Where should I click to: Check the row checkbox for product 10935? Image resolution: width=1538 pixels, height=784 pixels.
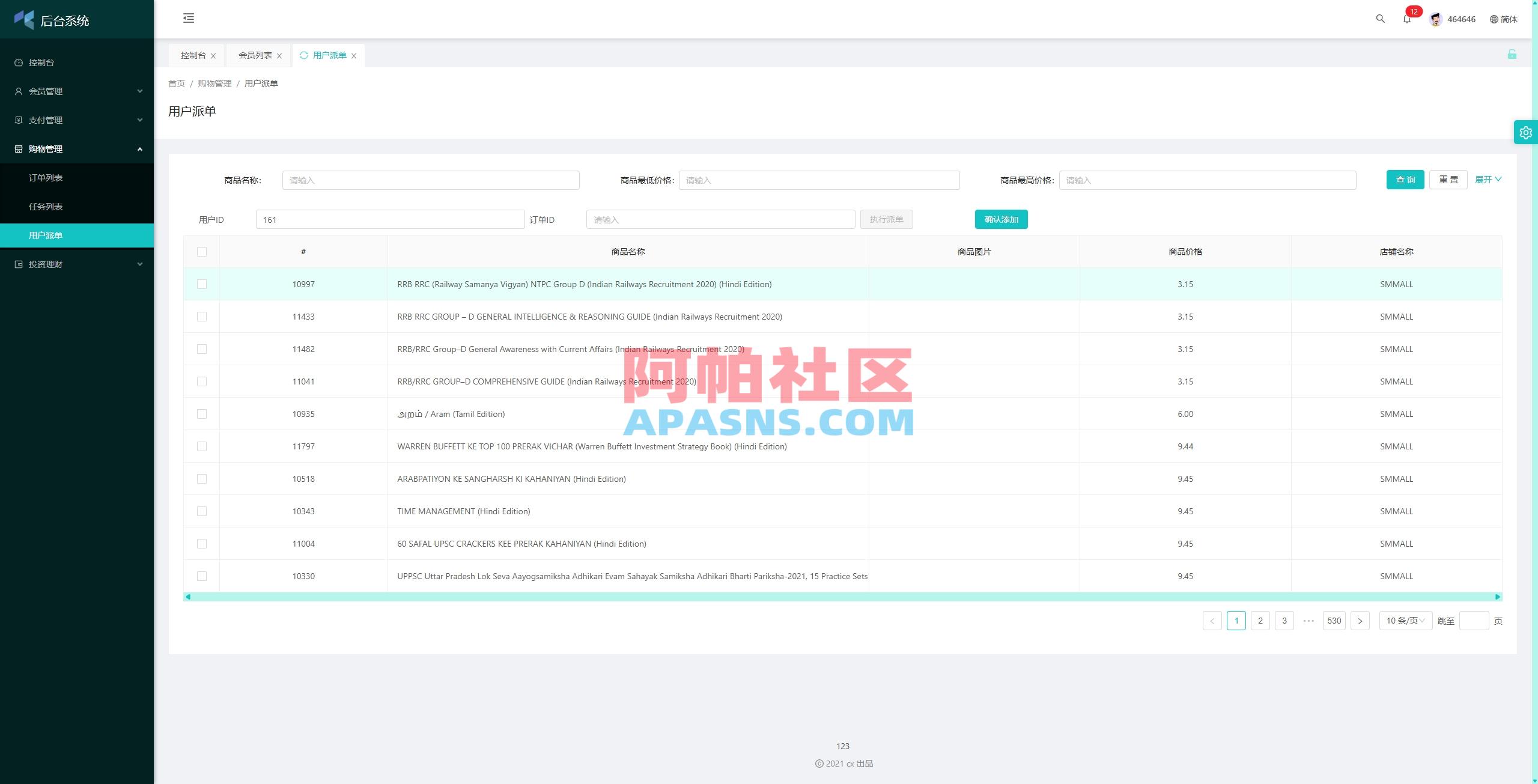pyautogui.click(x=201, y=414)
